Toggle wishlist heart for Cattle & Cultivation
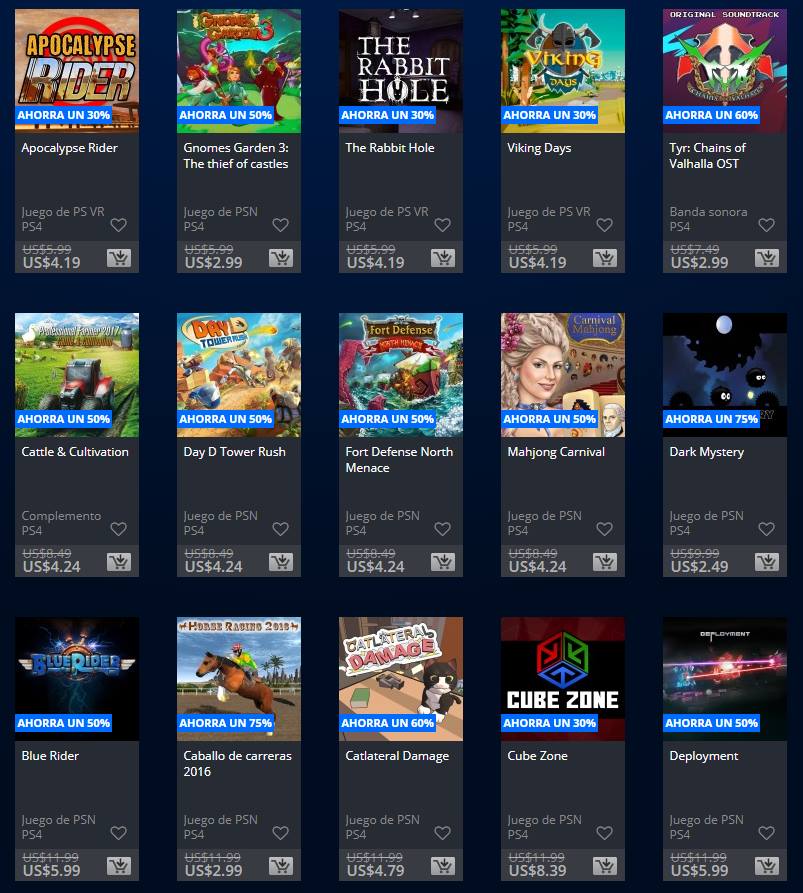 (x=118, y=529)
